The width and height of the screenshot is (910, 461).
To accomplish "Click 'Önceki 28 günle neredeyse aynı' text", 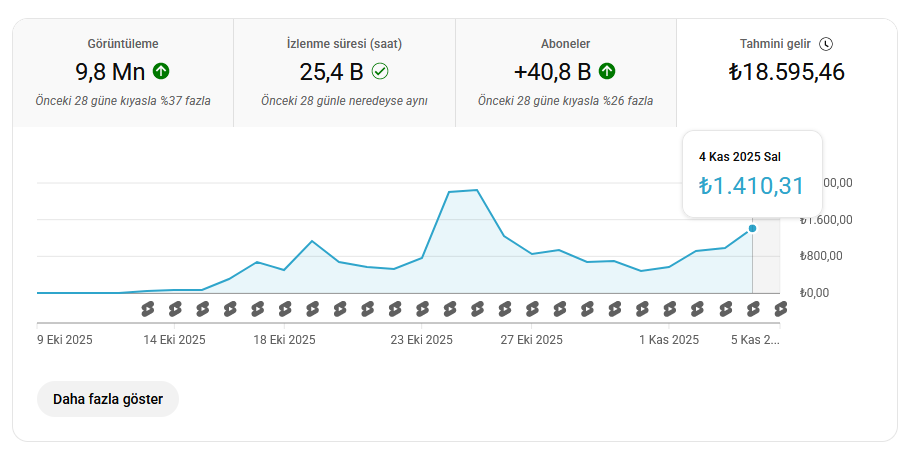I will (344, 101).
